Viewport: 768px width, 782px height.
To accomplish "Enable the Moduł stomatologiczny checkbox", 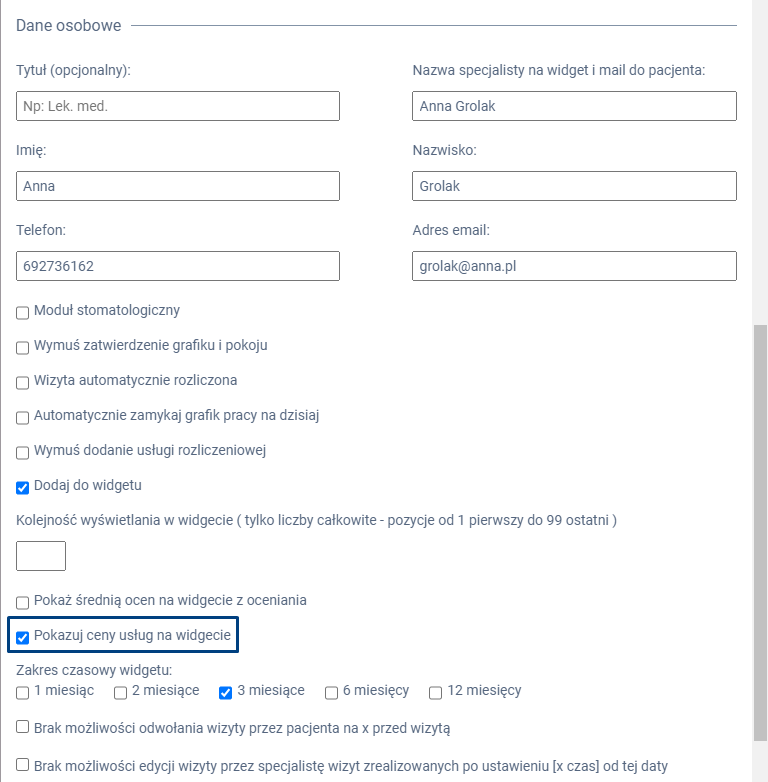I will [23, 313].
